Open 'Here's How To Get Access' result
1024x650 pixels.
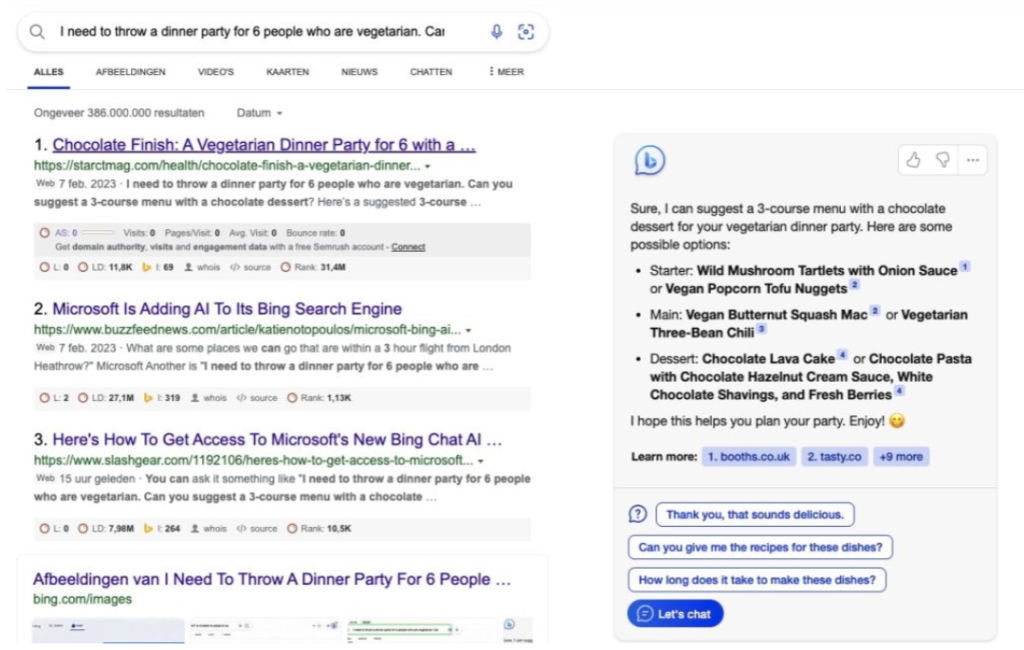[277, 440]
